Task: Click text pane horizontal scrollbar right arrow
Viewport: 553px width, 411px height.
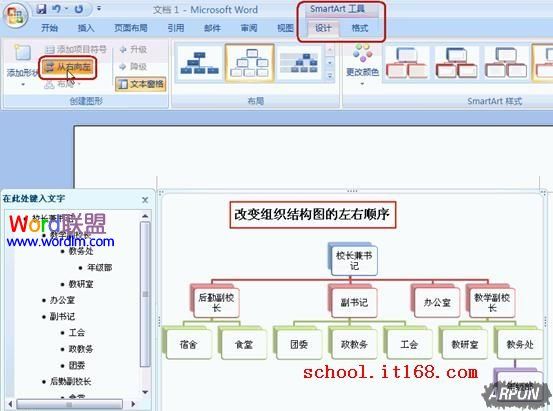Action: pos(133,404)
